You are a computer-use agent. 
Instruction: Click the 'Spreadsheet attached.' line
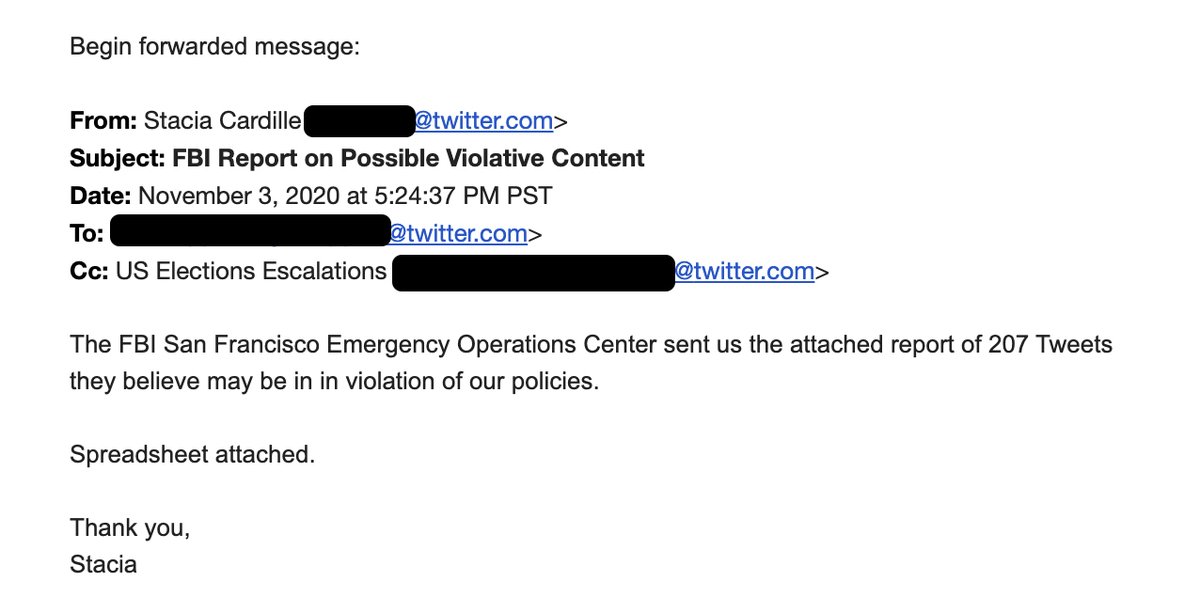click(x=192, y=455)
